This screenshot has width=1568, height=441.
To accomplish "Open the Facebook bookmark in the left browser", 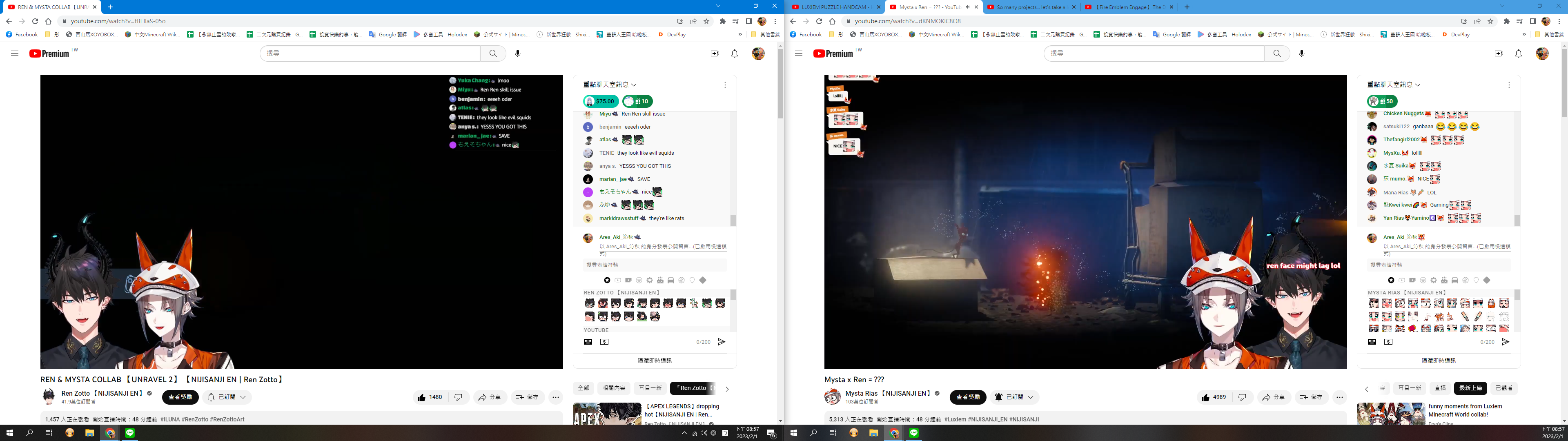I will 22,35.
